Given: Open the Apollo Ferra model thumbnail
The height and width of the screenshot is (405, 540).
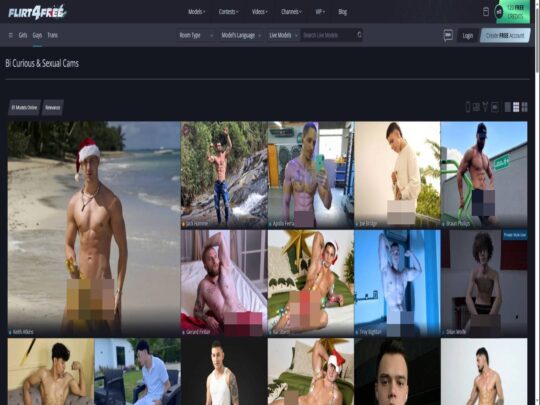Looking at the screenshot, I should click(311, 175).
